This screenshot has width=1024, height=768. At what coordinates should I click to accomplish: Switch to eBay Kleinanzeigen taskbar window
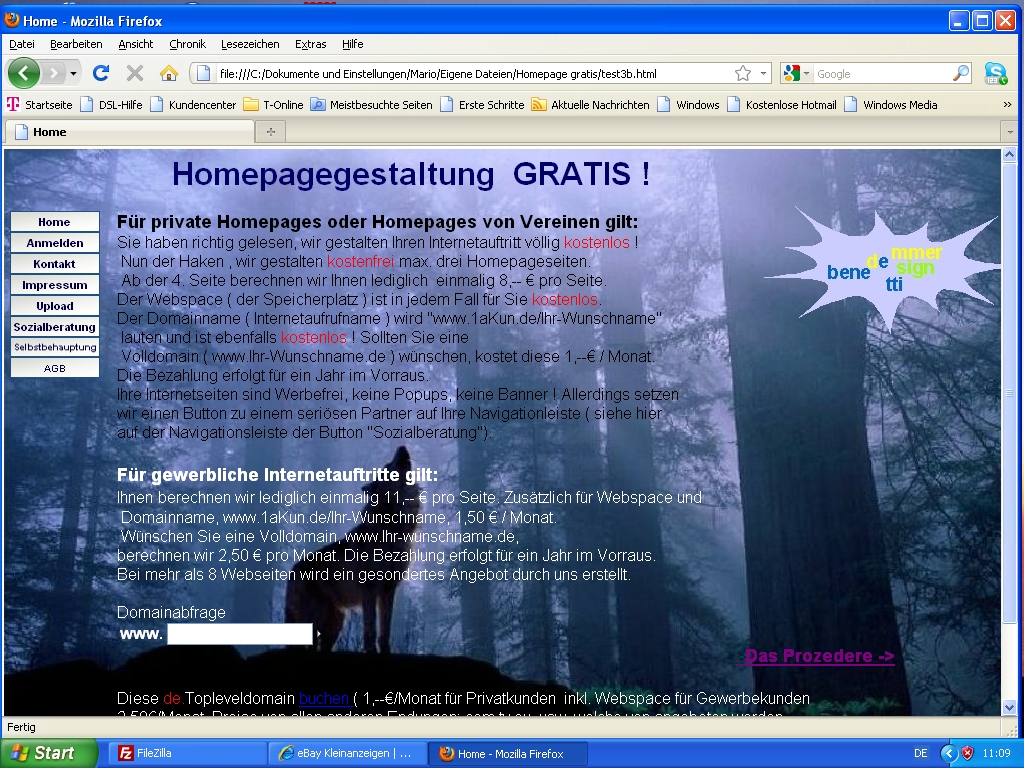tap(347, 753)
